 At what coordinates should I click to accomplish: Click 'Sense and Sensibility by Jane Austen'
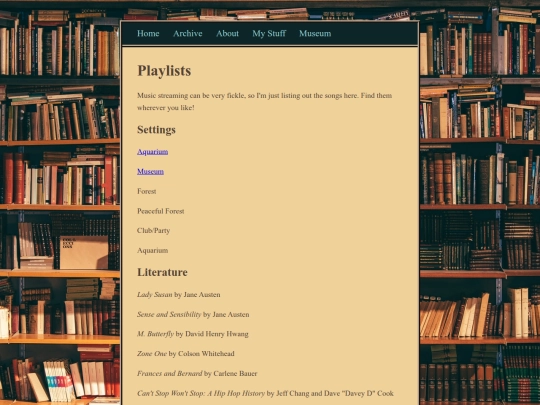click(x=193, y=314)
